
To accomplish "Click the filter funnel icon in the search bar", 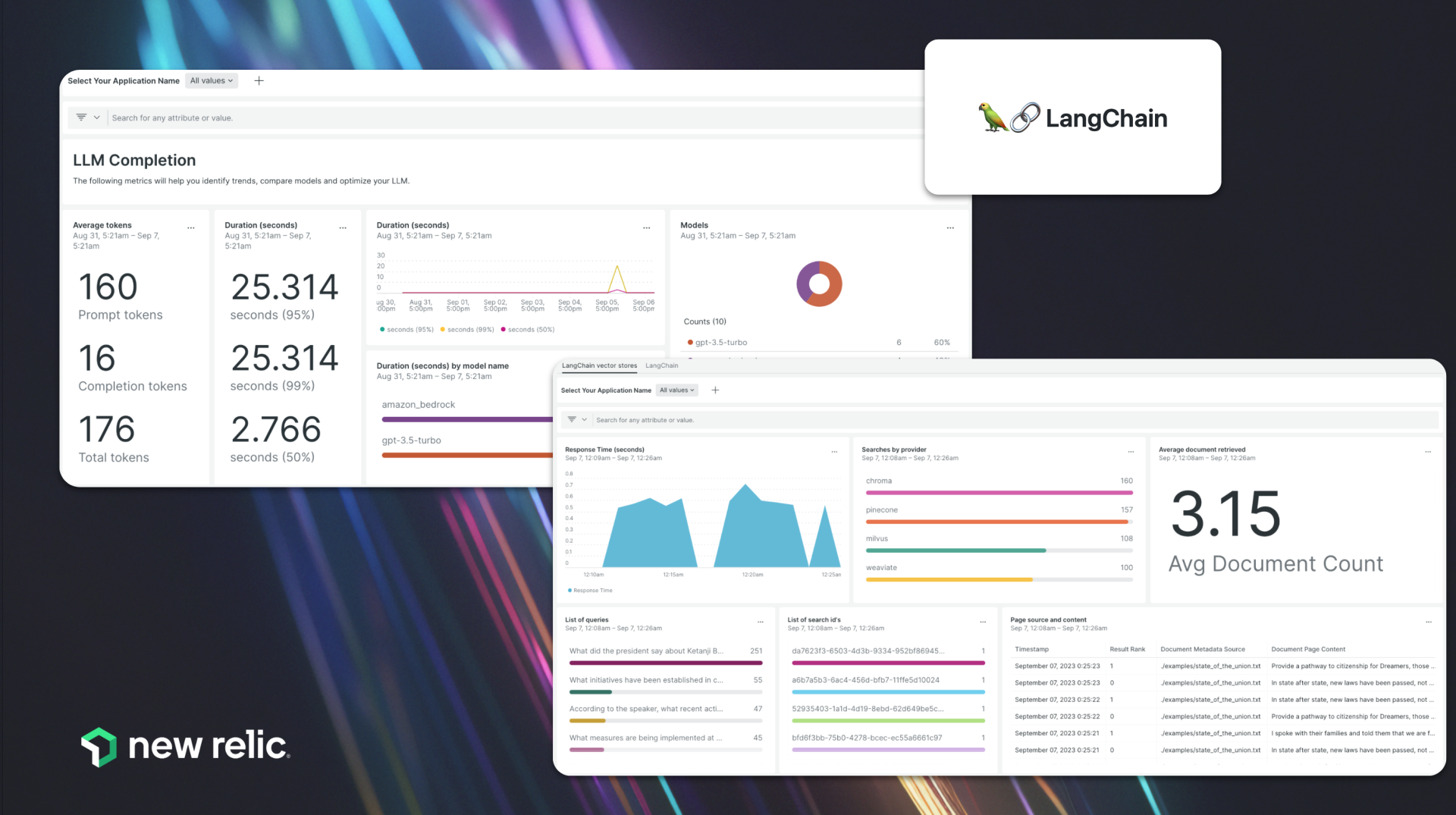I will (82, 118).
